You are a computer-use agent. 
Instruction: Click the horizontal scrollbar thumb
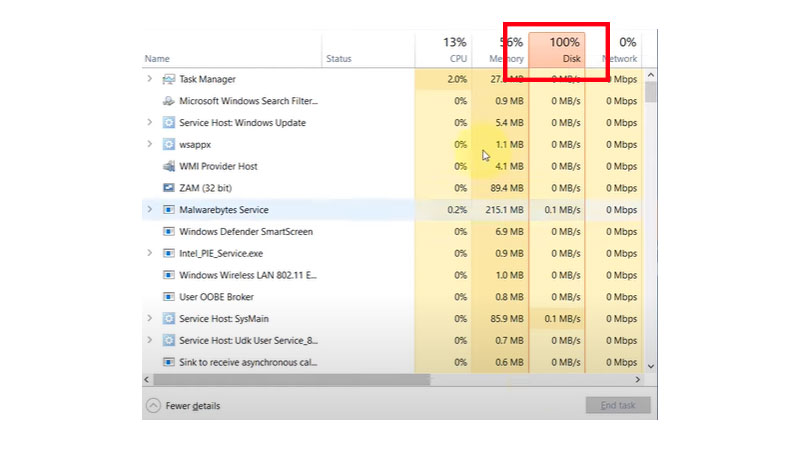(292, 380)
